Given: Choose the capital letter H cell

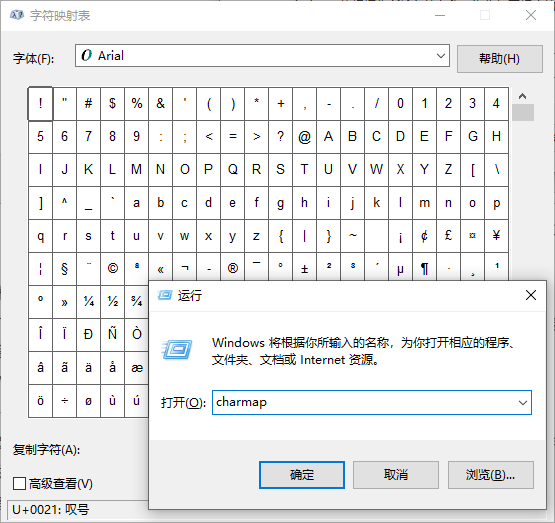Looking at the screenshot, I should click(497, 137).
